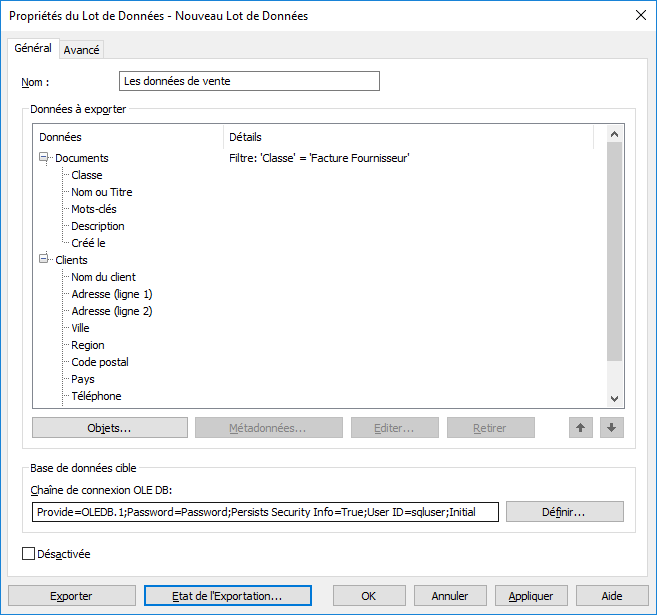This screenshot has width=657, height=615.
Task: Click Annuler to cancel changes
Action: click(x=450, y=596)
